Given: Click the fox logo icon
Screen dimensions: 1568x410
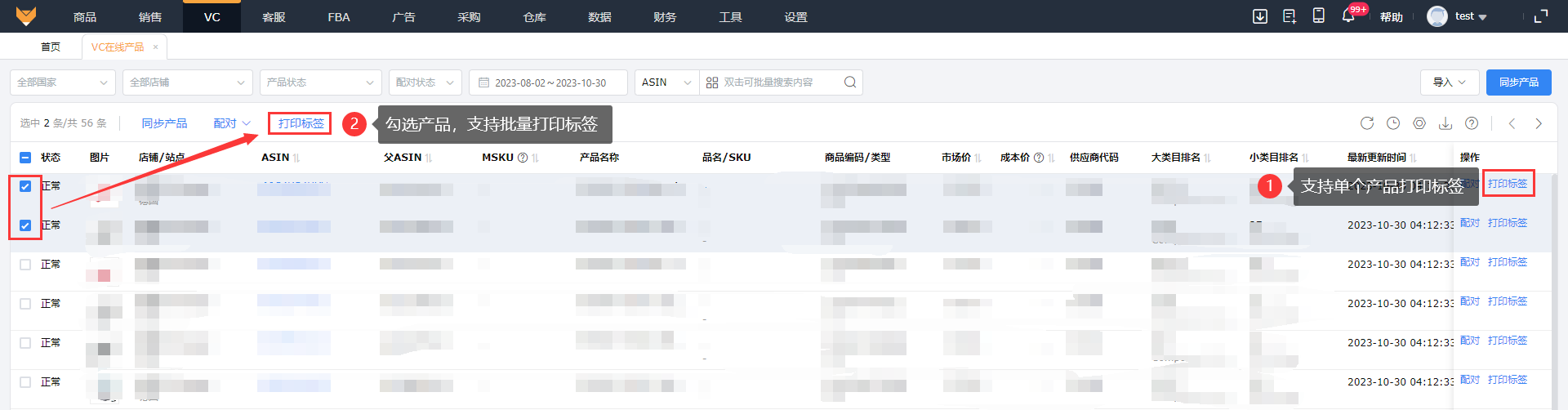Looking at the screenshot, I should (26, 16).
